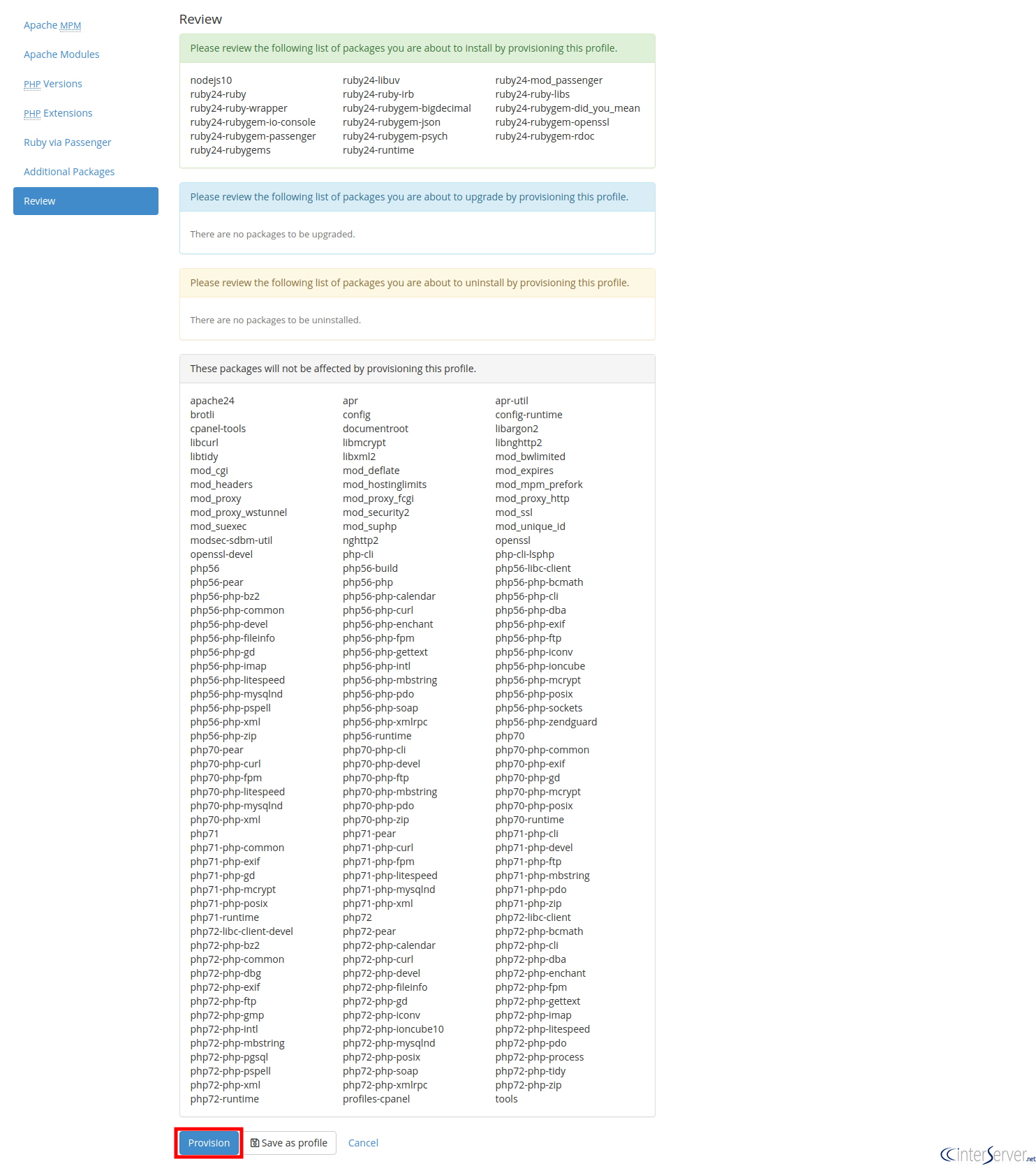Image resolution: width=1036 pixels, height=1166 pixels.
Task: Click the blue upgrade review banner
Action: [x=417, y=197]
